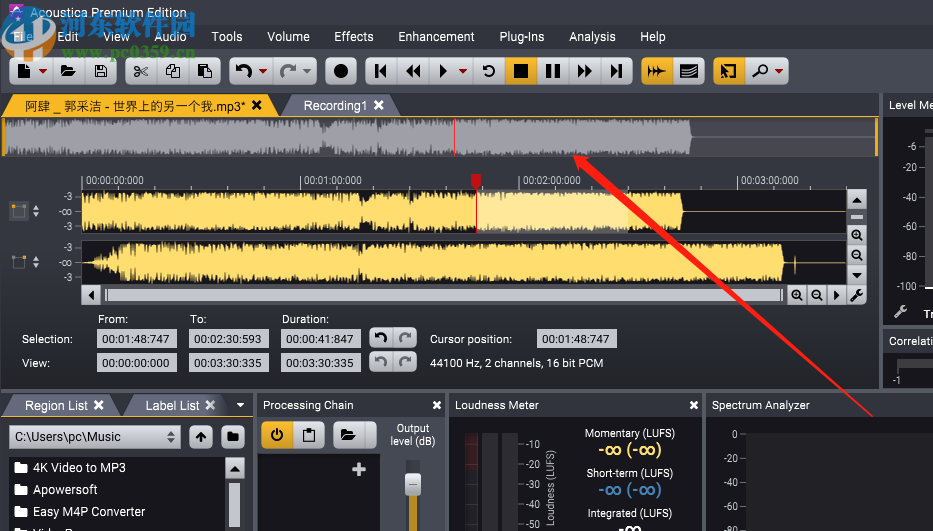Toggle the Processing Chain power button

(277, 435)
